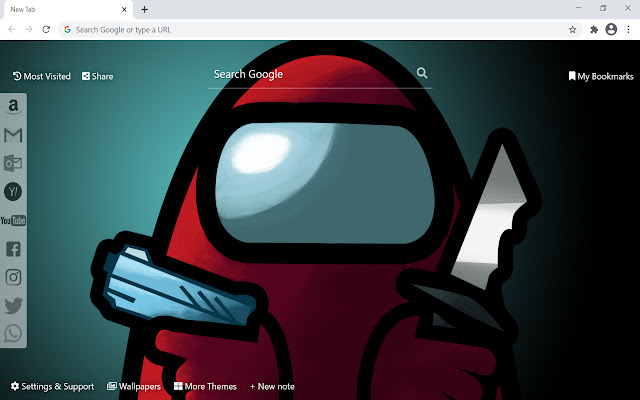Bookmark this tab with the star icon

click(x=573, y=29)
